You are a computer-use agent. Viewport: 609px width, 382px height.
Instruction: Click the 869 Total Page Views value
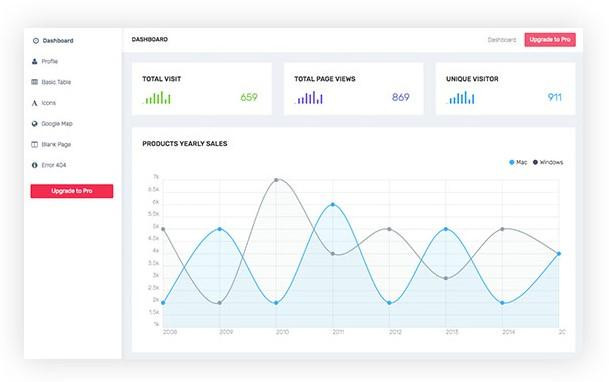(400, 97)
